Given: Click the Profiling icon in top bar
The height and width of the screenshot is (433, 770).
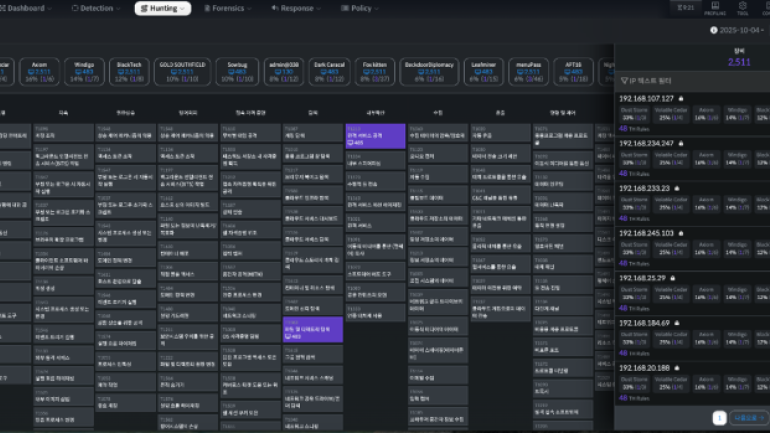Looking at the screenshot, I should pyautogui.click(x=715, y=10).
